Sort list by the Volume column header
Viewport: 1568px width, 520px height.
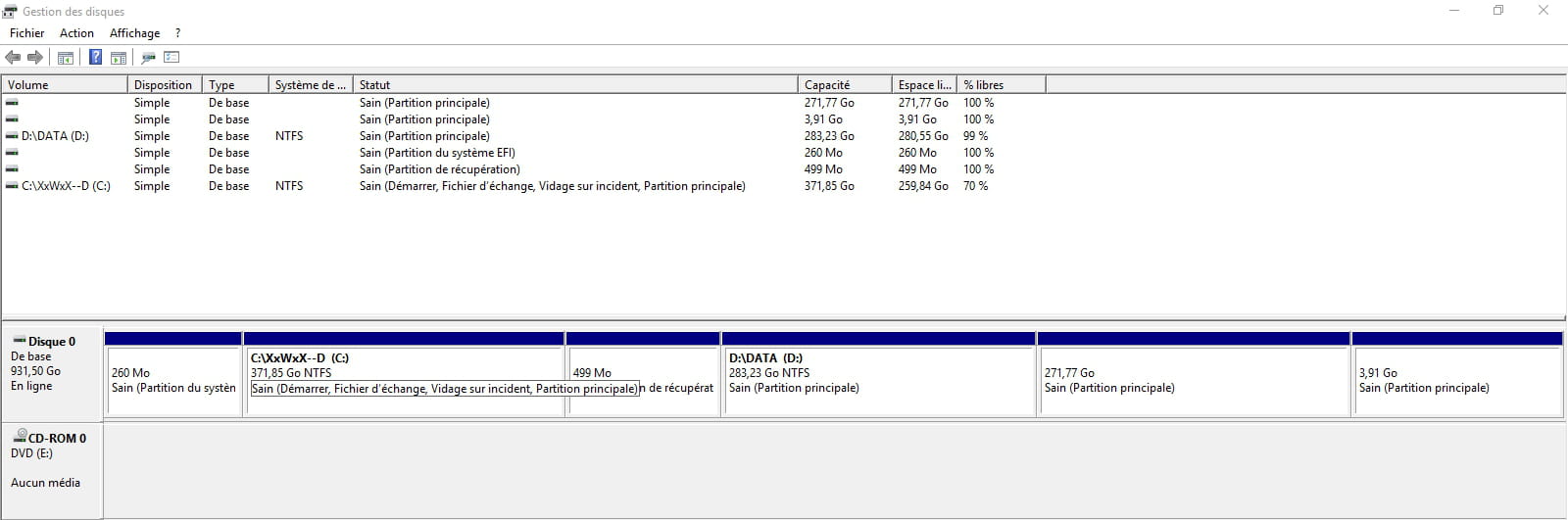point(65,85)
